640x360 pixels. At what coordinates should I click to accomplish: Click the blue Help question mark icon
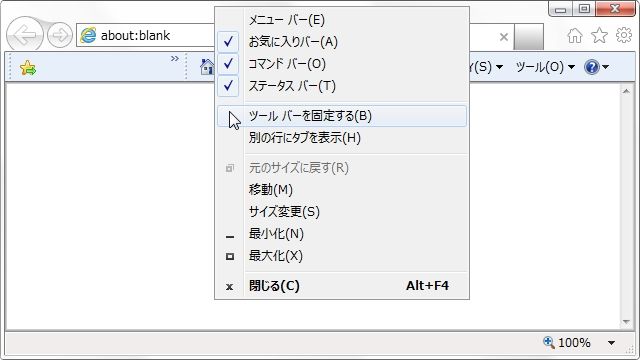591,67
